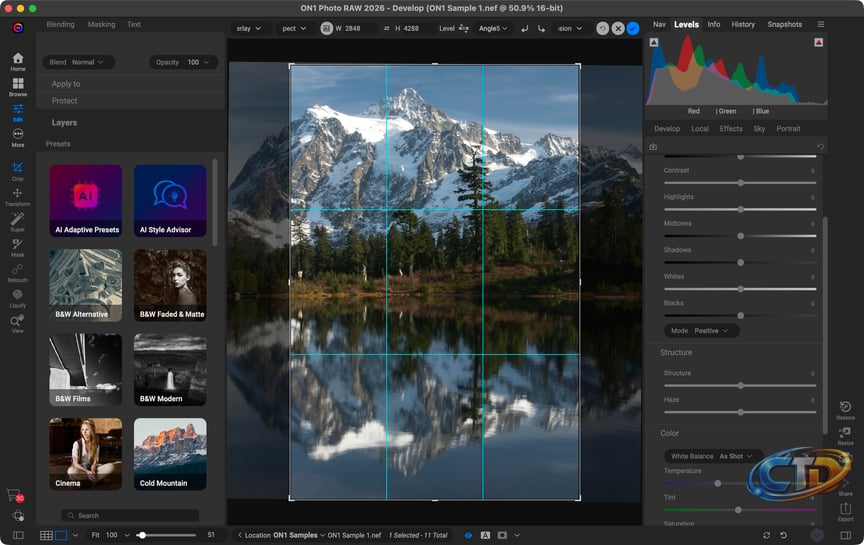864x545 pixels.
Task: Open the shopping cart store icon
Action: coord(14,495)
